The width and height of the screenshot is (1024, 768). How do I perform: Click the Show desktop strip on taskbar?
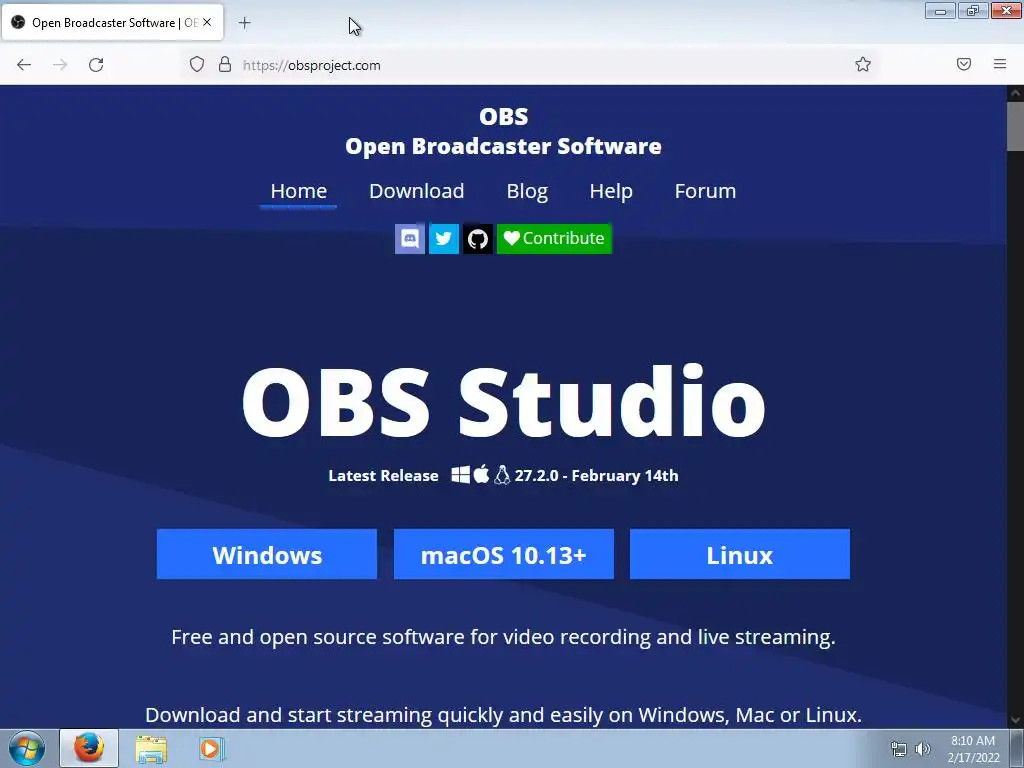pos(1017,748)
